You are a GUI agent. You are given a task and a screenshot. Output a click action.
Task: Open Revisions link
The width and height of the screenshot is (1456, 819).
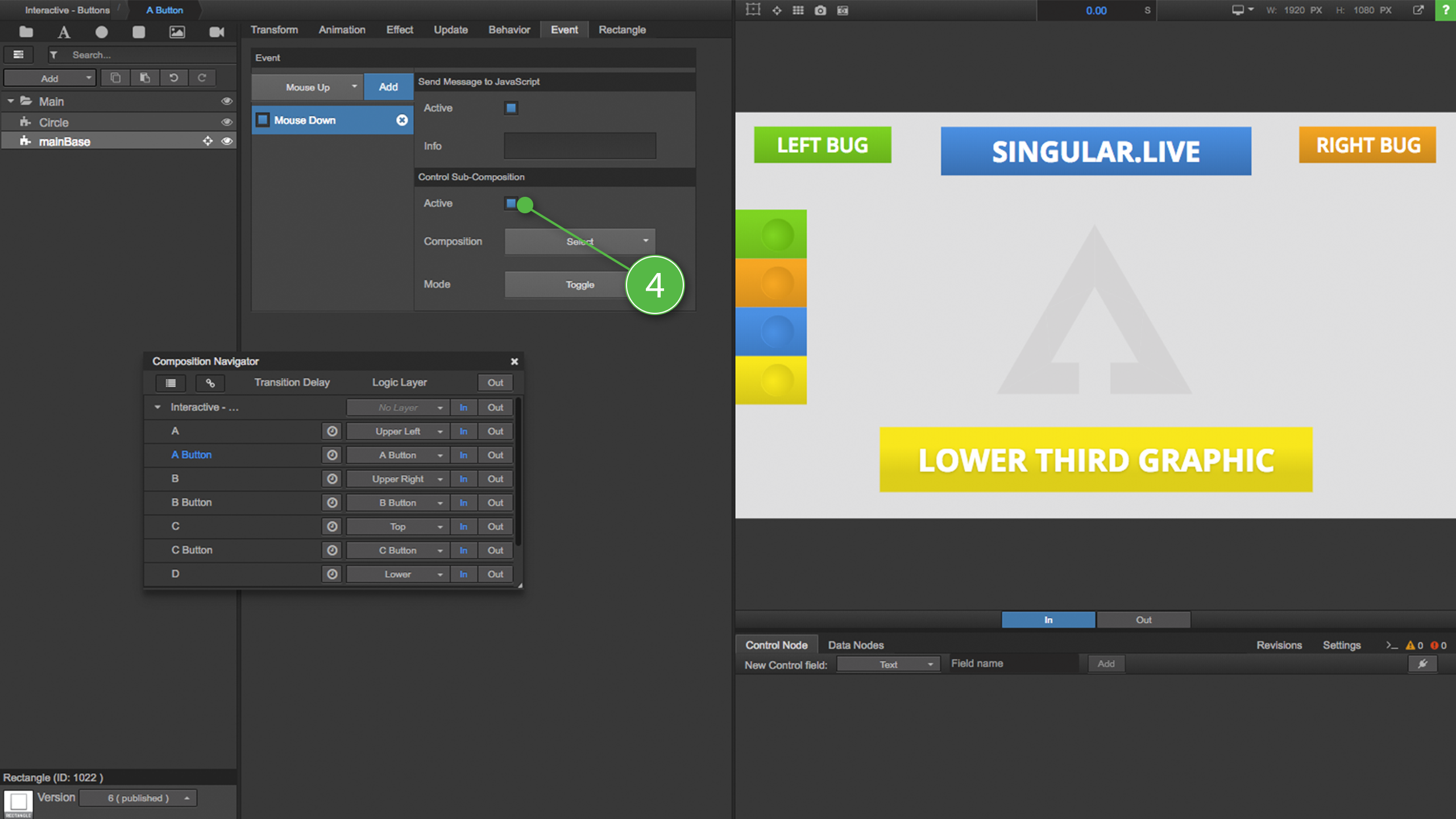click(1279, 645)
